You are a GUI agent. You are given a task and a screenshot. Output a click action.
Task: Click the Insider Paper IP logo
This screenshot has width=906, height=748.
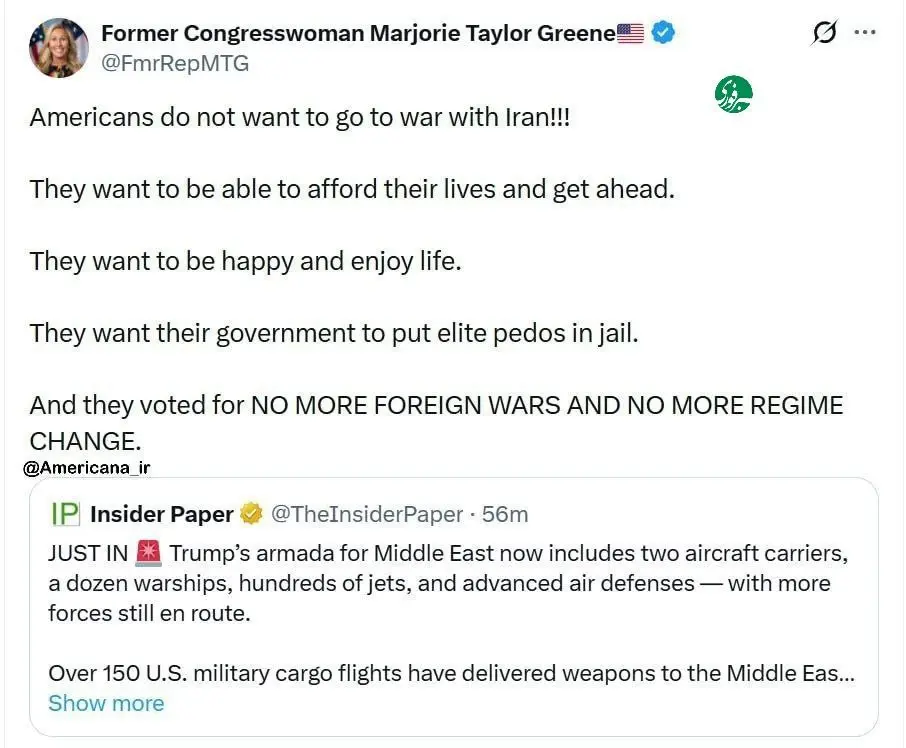[65, 514]
